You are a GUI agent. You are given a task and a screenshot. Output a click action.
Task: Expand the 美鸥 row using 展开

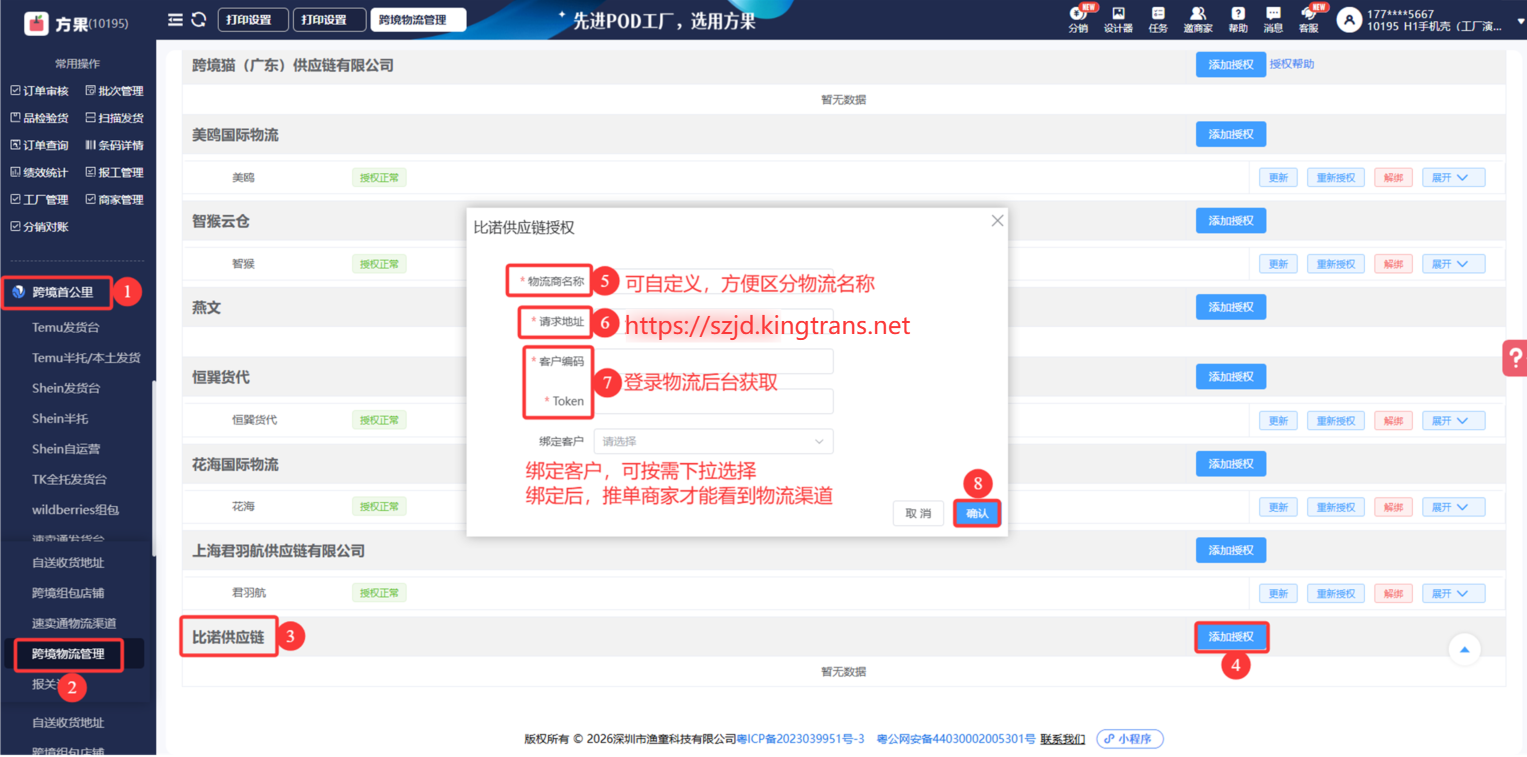[1452, 178]
